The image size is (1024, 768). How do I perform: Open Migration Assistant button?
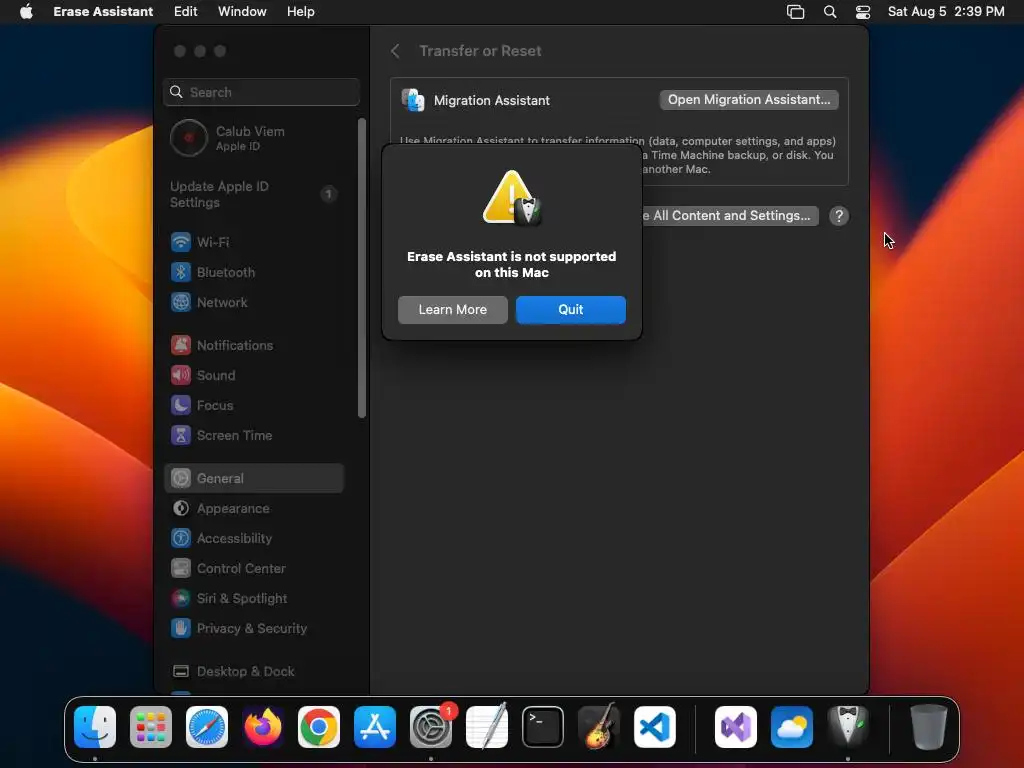pyautogui.click(x=748, y=100)
